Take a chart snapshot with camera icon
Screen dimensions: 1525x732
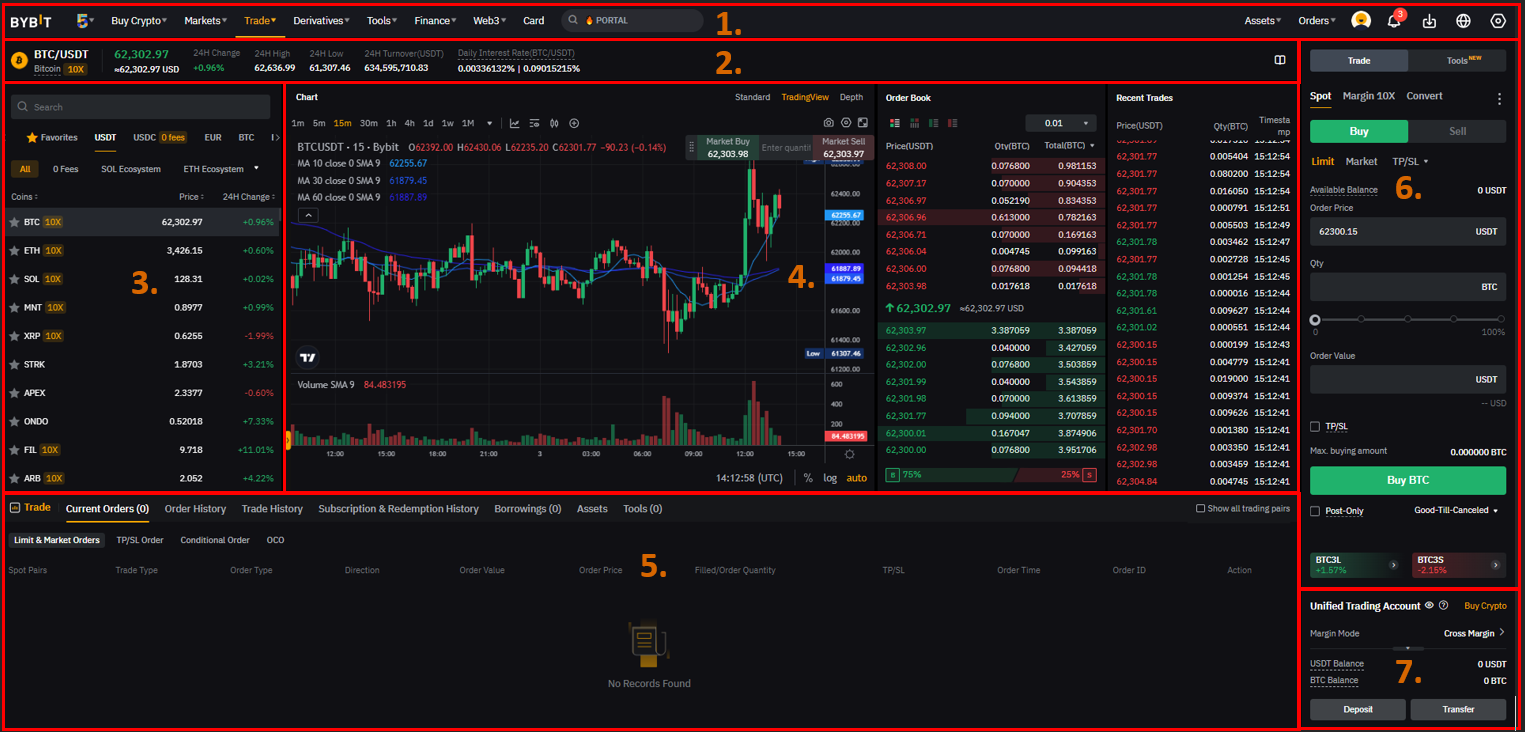[828, 123]
